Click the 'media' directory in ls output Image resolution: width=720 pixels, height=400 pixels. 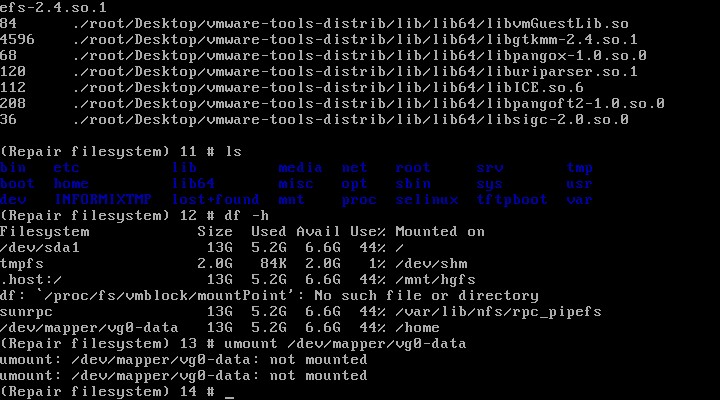(300, 168)
